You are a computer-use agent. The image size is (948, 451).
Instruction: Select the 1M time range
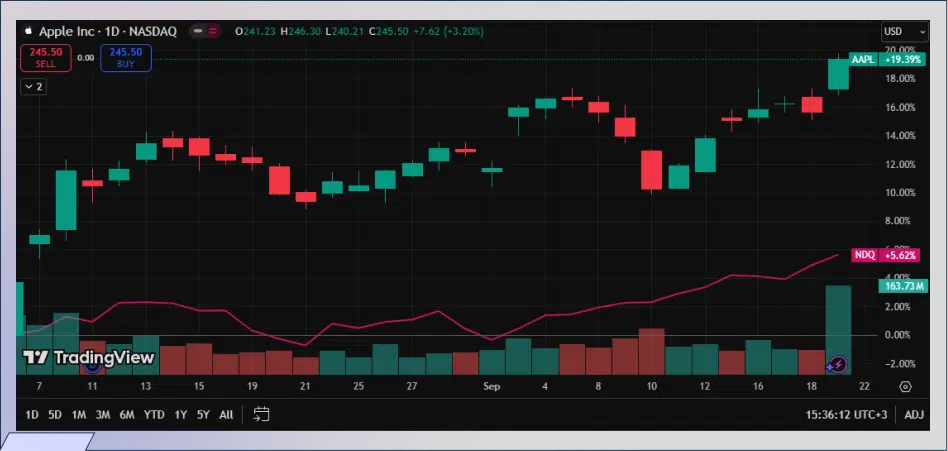tap(79, 415)
